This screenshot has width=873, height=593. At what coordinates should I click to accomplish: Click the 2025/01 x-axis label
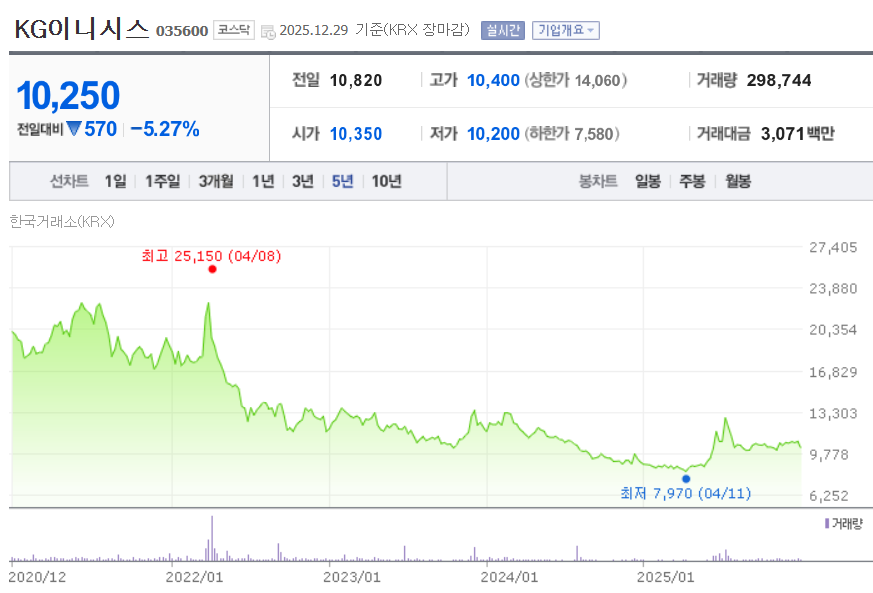[666, 577]
